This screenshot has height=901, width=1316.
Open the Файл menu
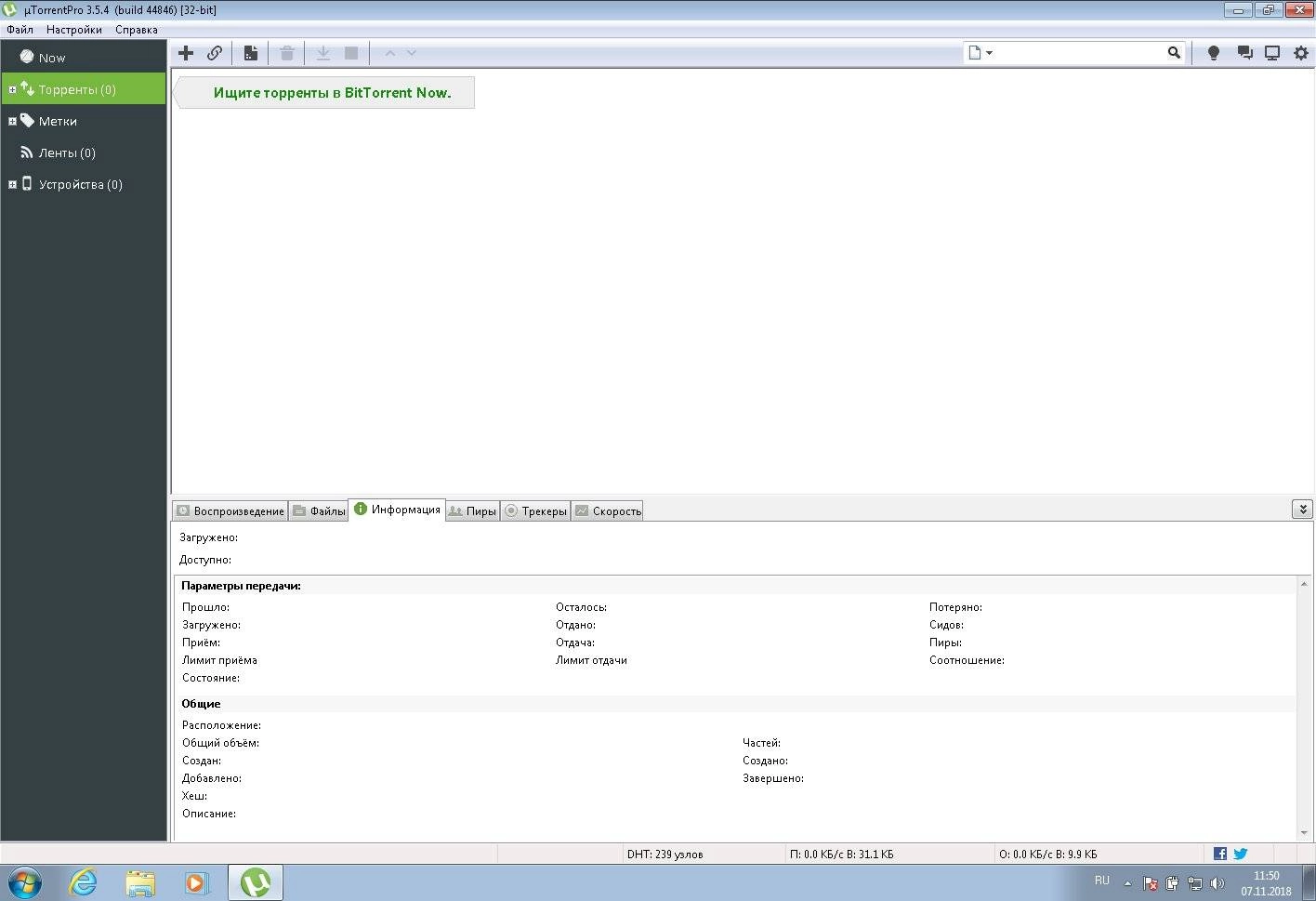[x=20, y=30]
